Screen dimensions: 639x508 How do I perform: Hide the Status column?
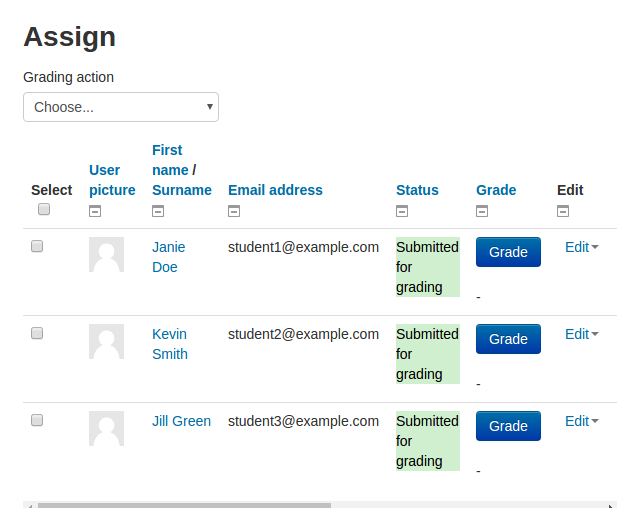[402, 211]
